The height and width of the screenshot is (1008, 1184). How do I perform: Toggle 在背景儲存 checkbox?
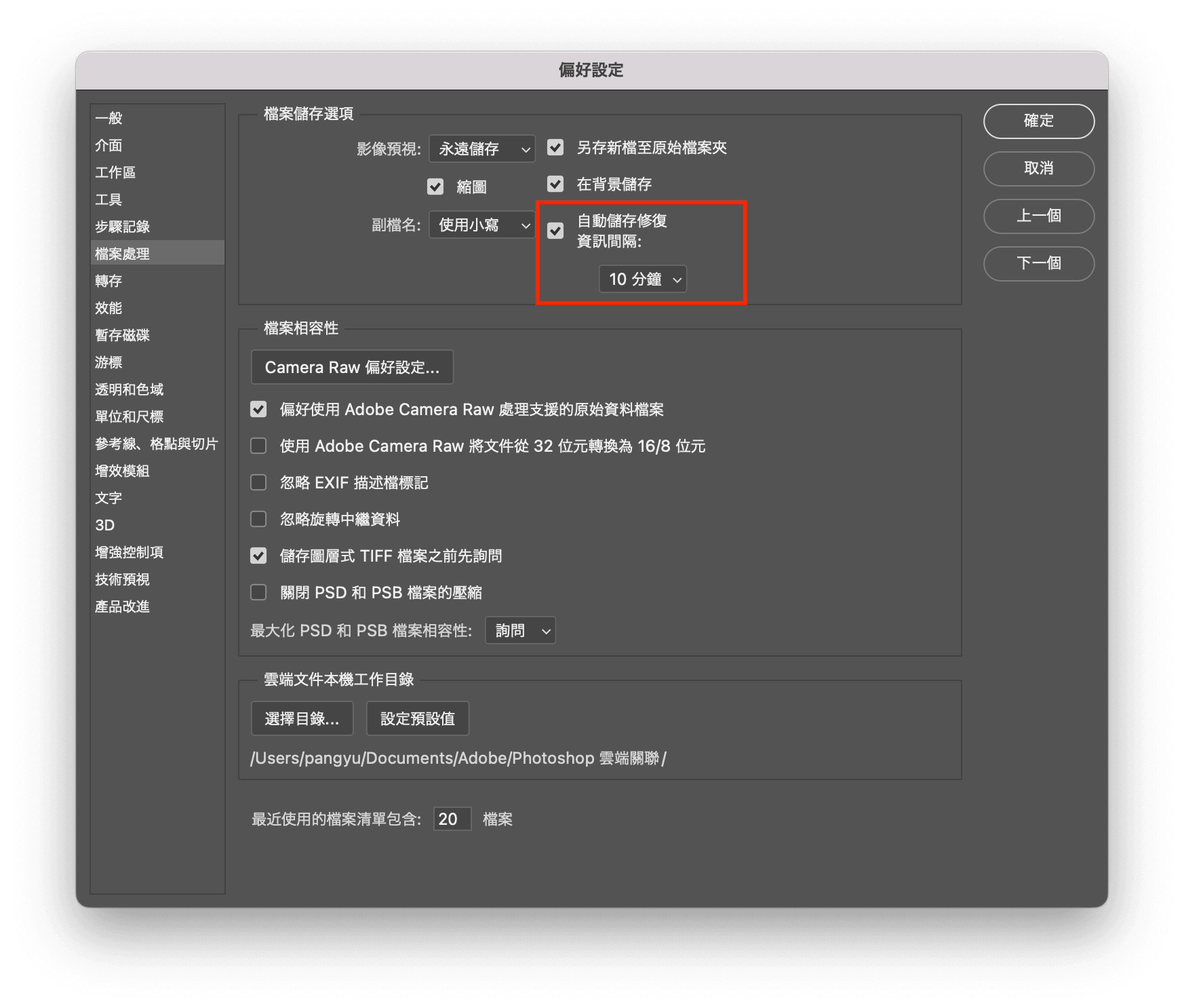[x=555, y=184]
